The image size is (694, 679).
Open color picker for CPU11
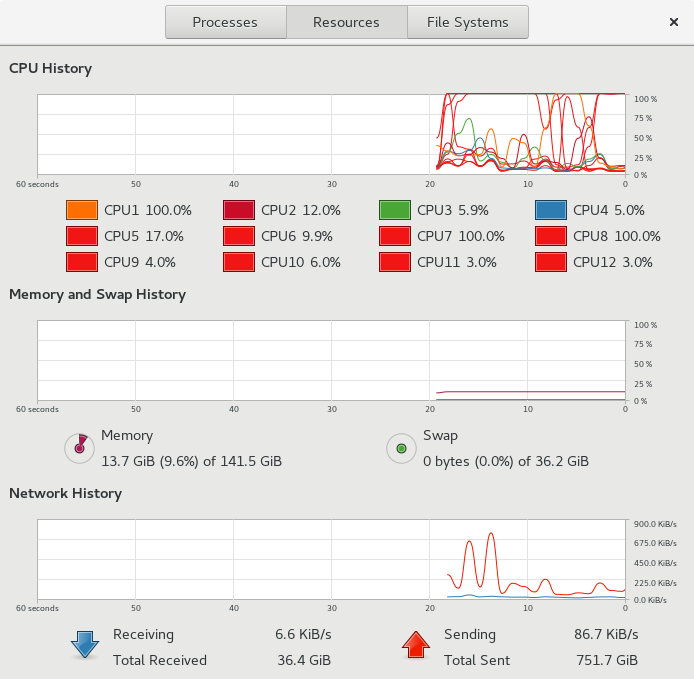(395, 262)
